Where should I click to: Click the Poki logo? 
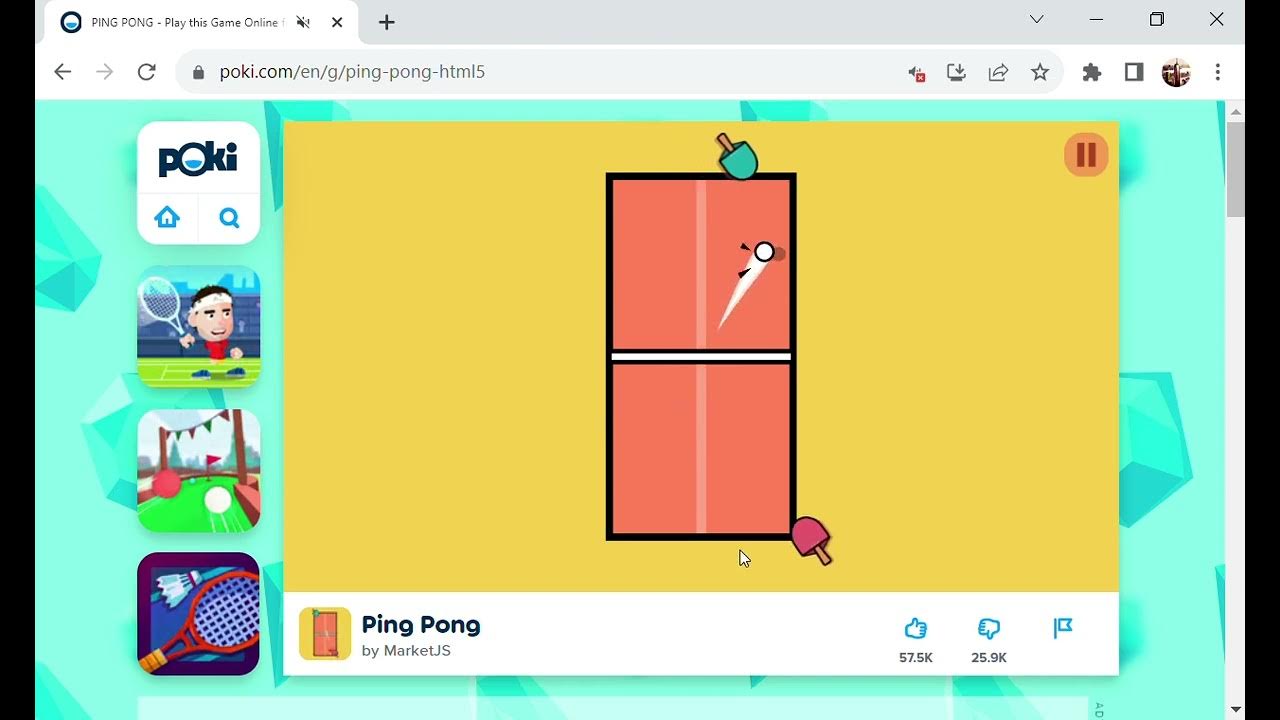198,160
